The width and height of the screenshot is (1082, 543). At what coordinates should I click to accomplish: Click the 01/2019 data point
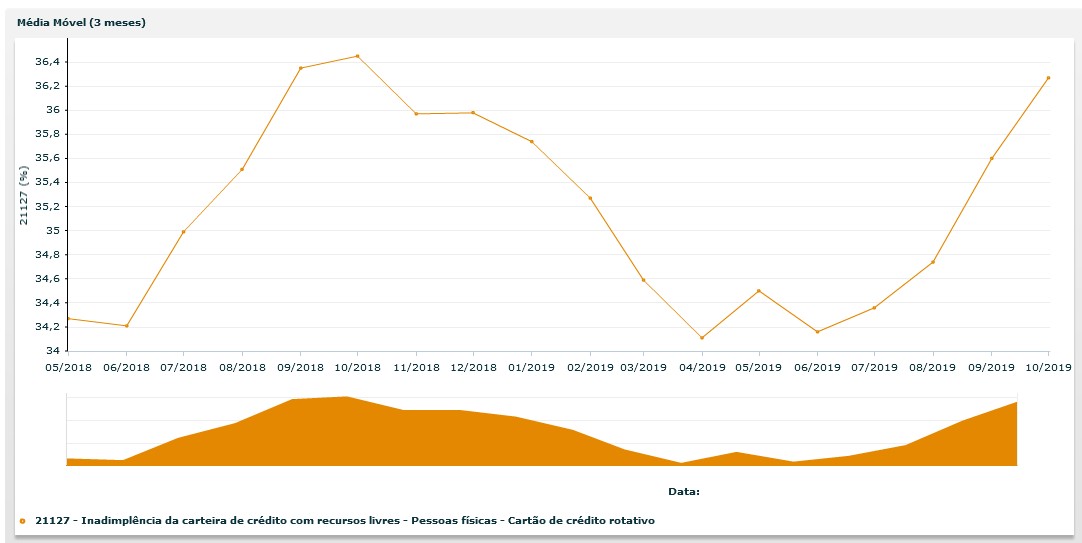point(531,141)
